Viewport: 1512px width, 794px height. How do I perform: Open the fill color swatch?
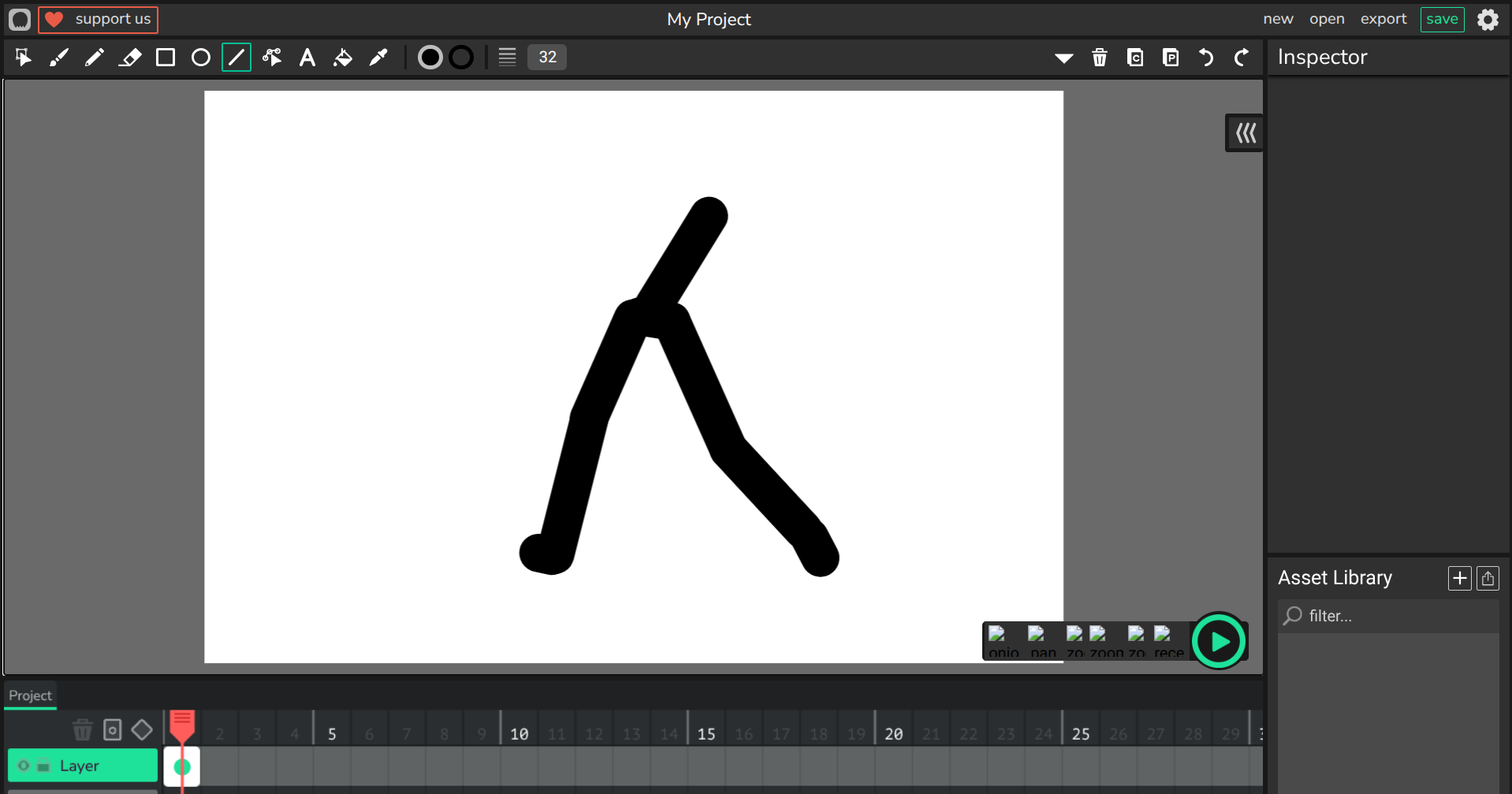click(430, 58)
